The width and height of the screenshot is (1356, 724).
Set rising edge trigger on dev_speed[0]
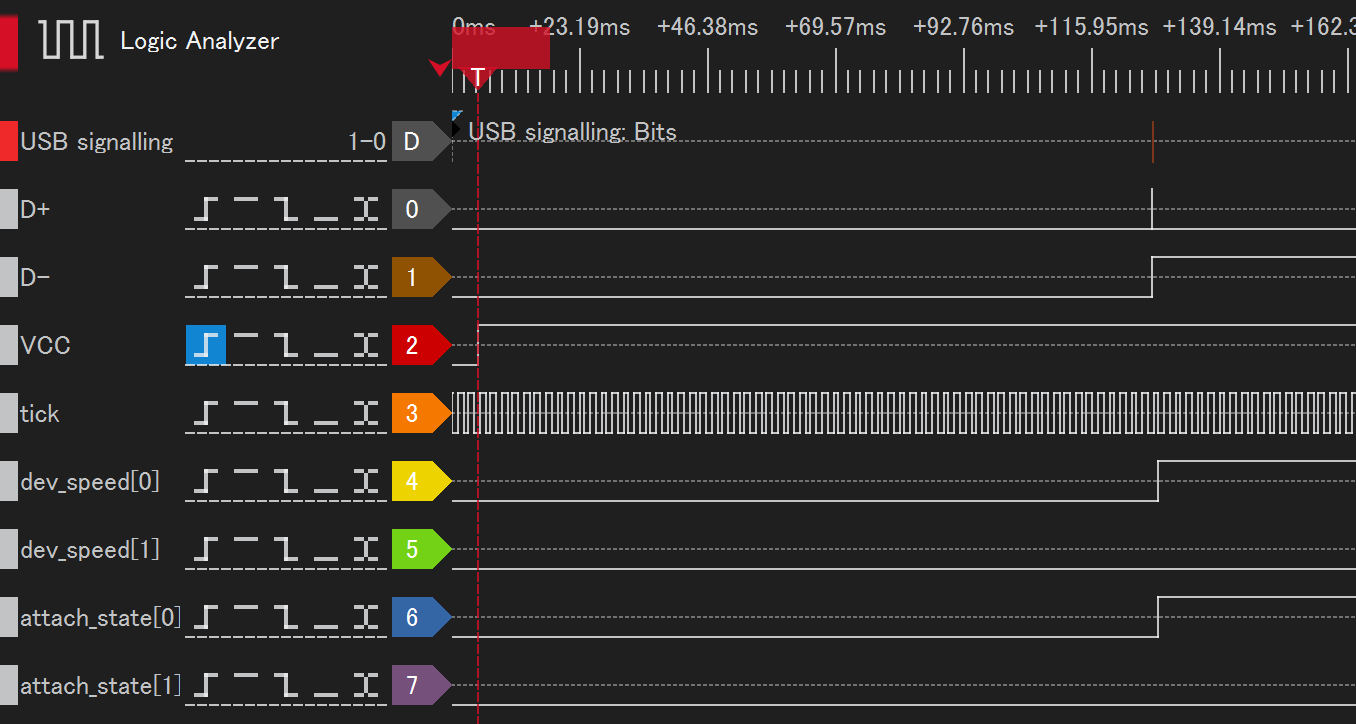tap(206, 482)
